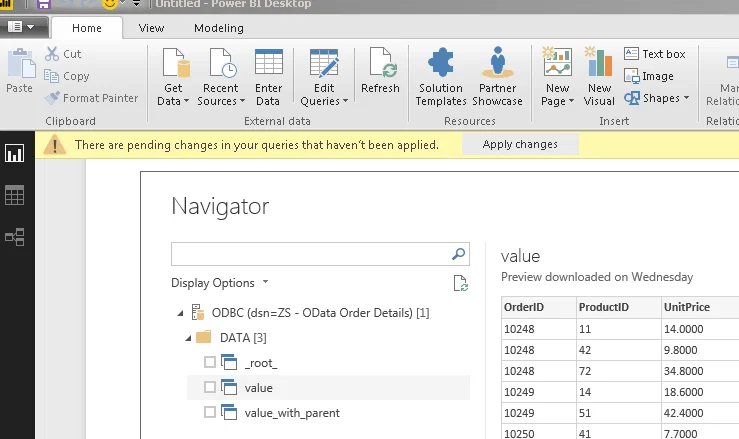Open Partner Showcase icon
The image size is (739, 439).
pyautogui.click(x=497, y=62)
